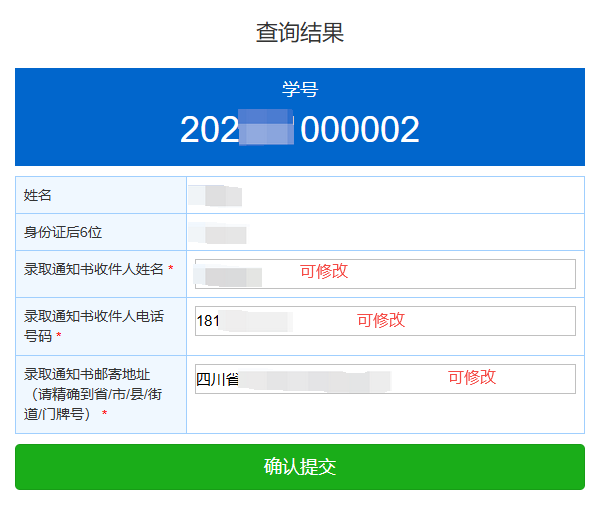Select the student number ending in 000002
Image resolution: width=599 pixels, height=509 pixels.
coord(300,130)
